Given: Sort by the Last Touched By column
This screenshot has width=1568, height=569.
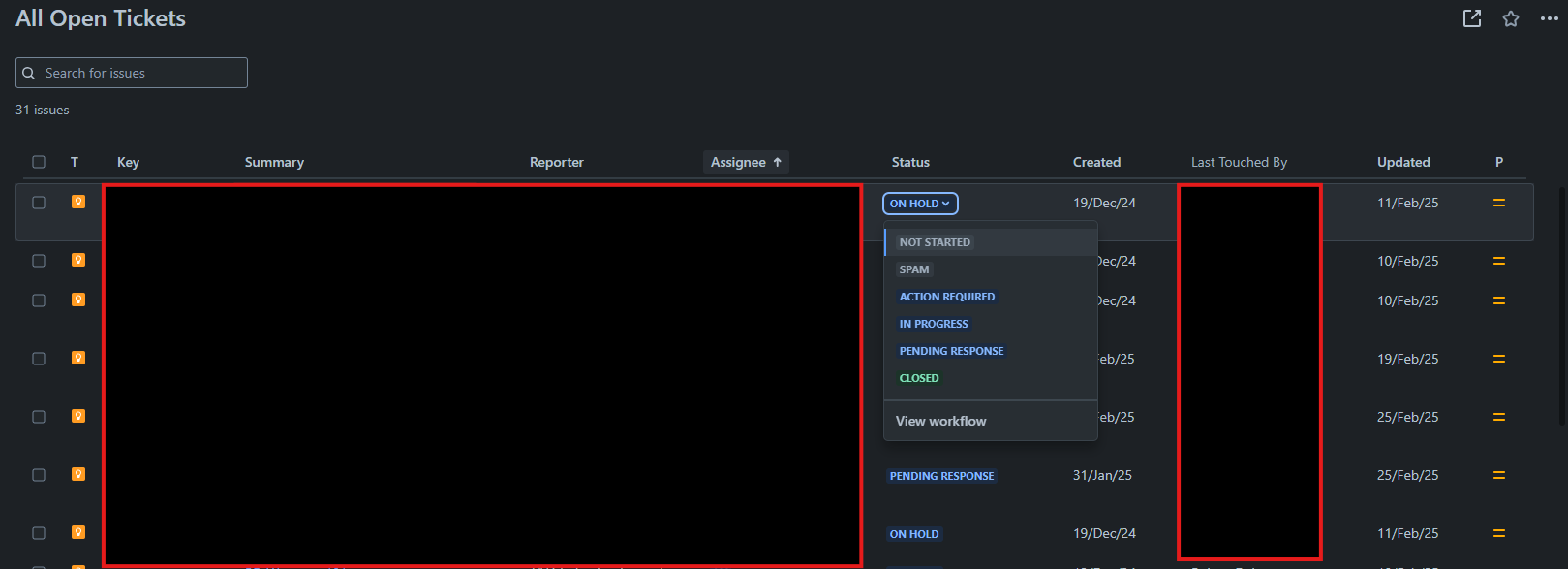Looking at the screenshot, I should click(x=1239, y=162).
